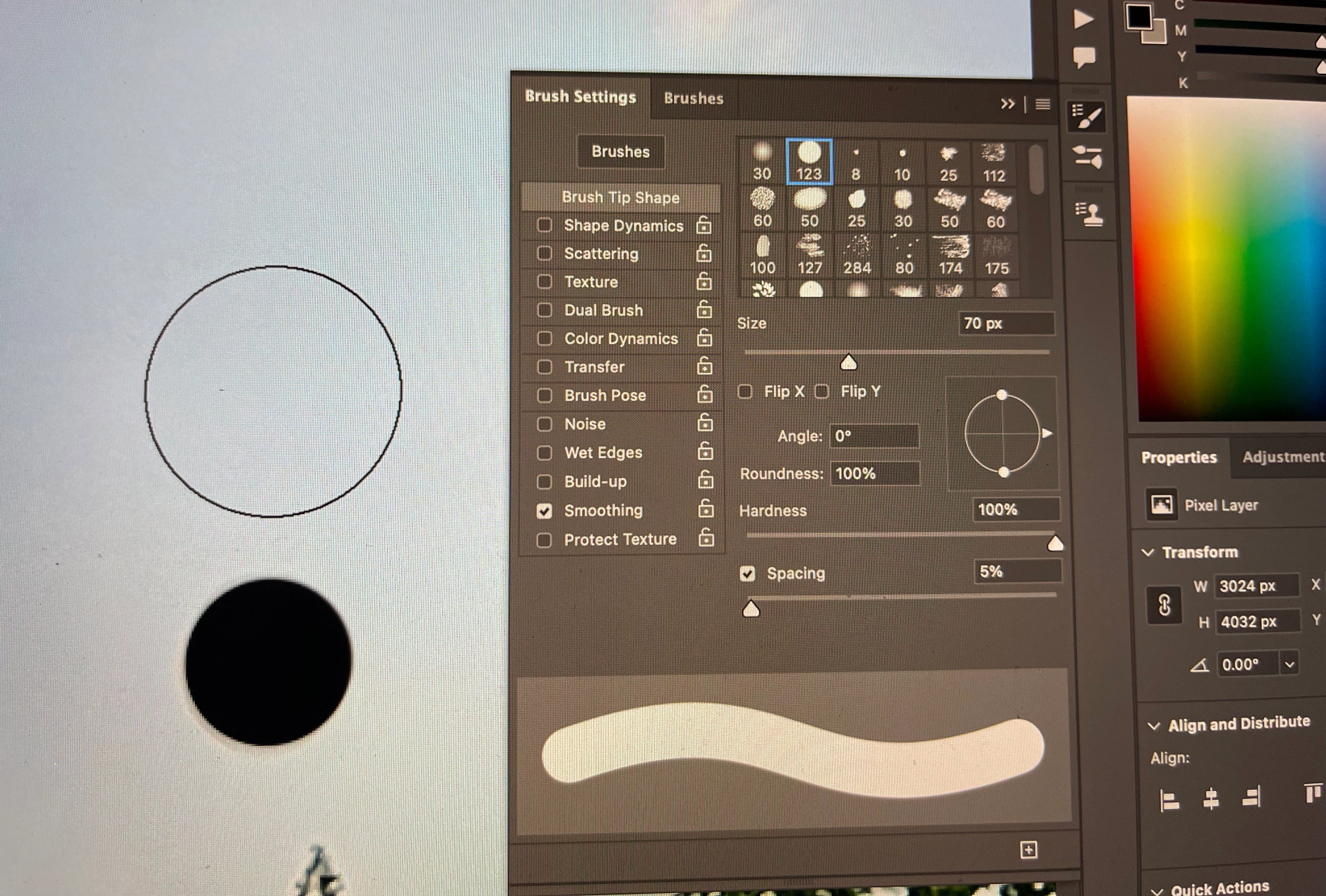Click the create new brush plus icon
1326x896 pixels.
coord(1028,850)
